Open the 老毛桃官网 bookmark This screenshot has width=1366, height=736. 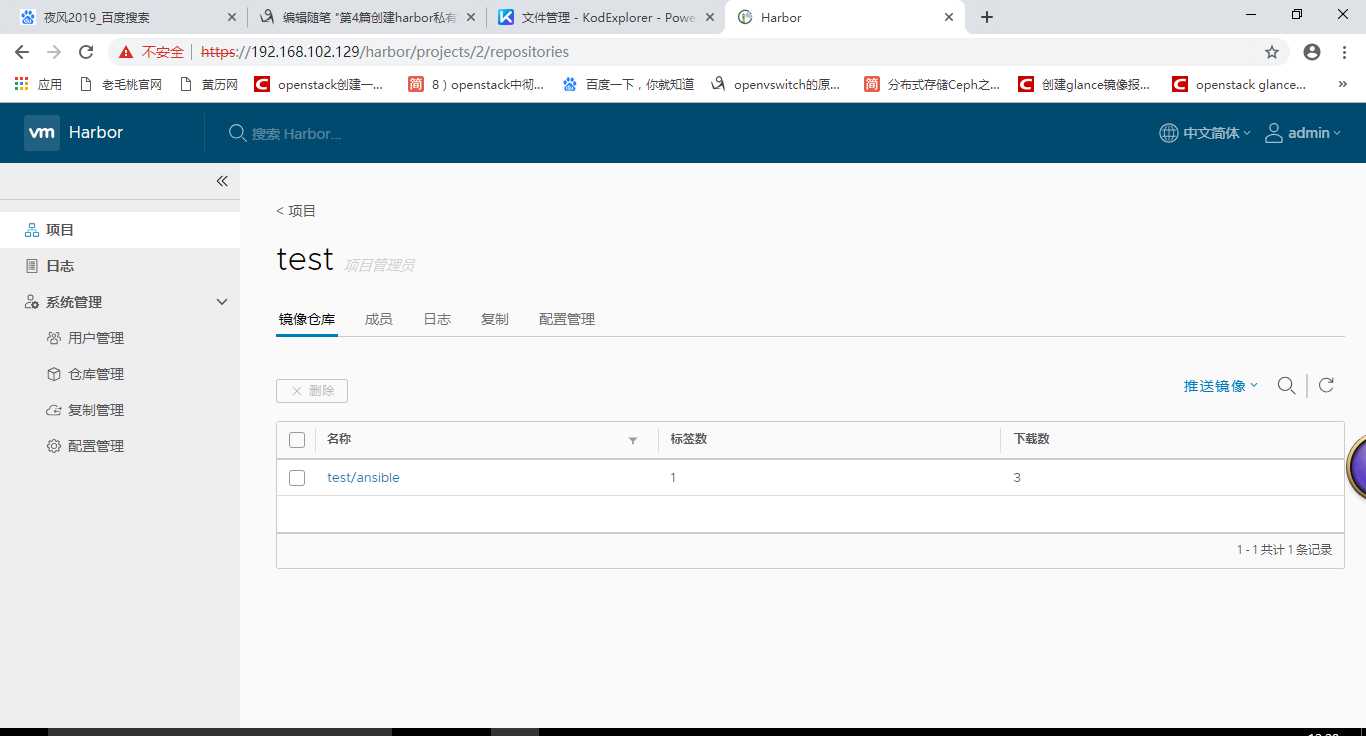click(x=121, y=85)
